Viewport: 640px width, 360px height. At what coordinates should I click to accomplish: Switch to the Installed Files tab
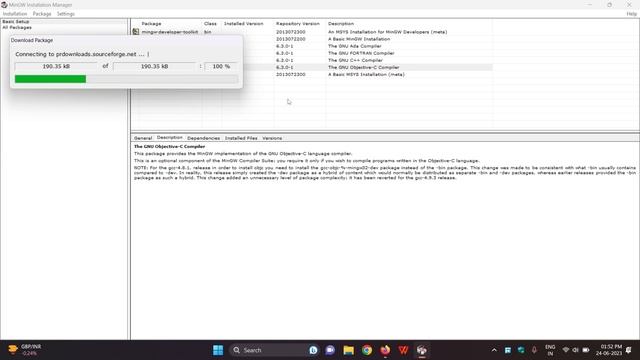click(x=241, y=138)
